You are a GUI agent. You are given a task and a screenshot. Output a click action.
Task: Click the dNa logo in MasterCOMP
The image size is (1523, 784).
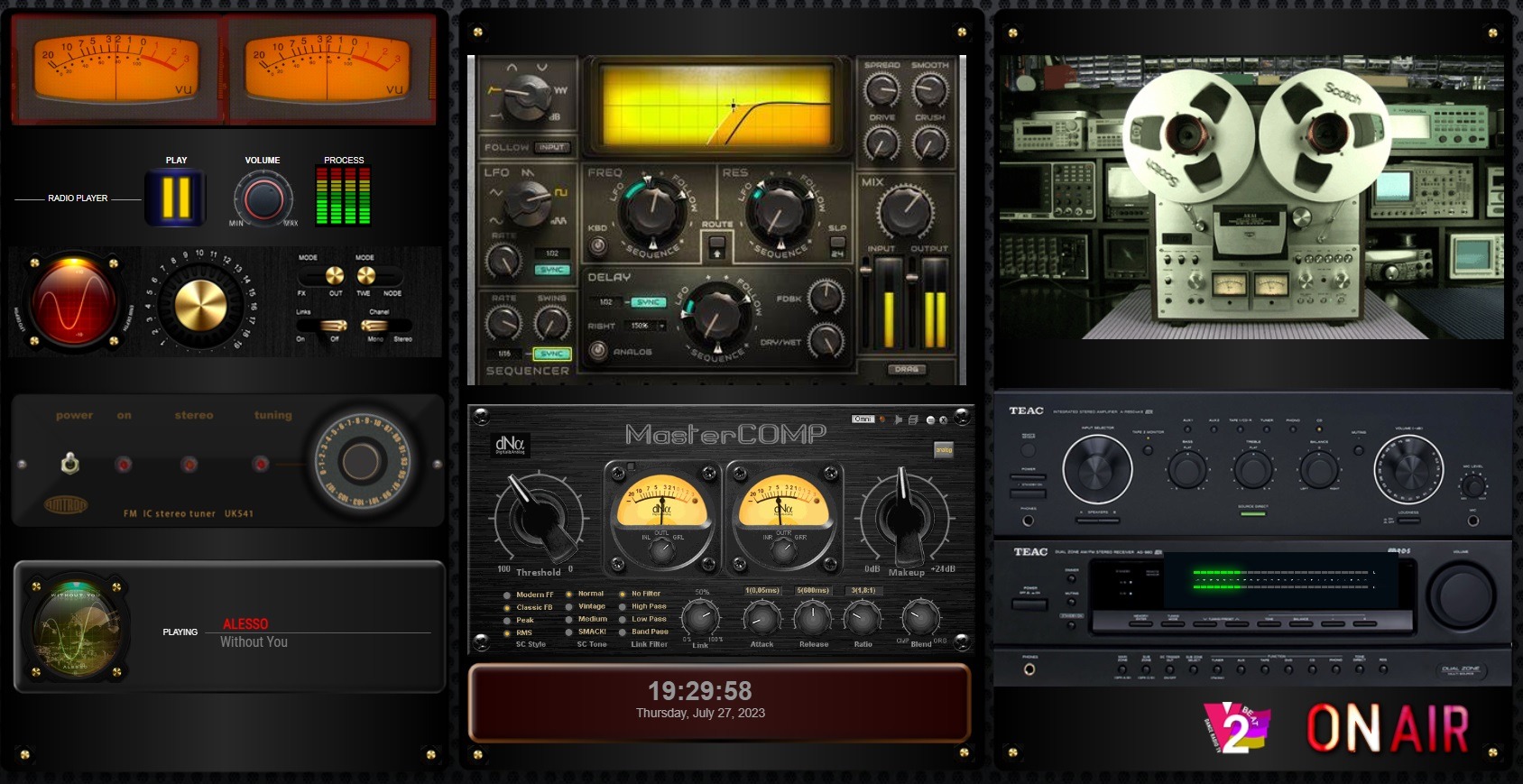pos(510,445)
